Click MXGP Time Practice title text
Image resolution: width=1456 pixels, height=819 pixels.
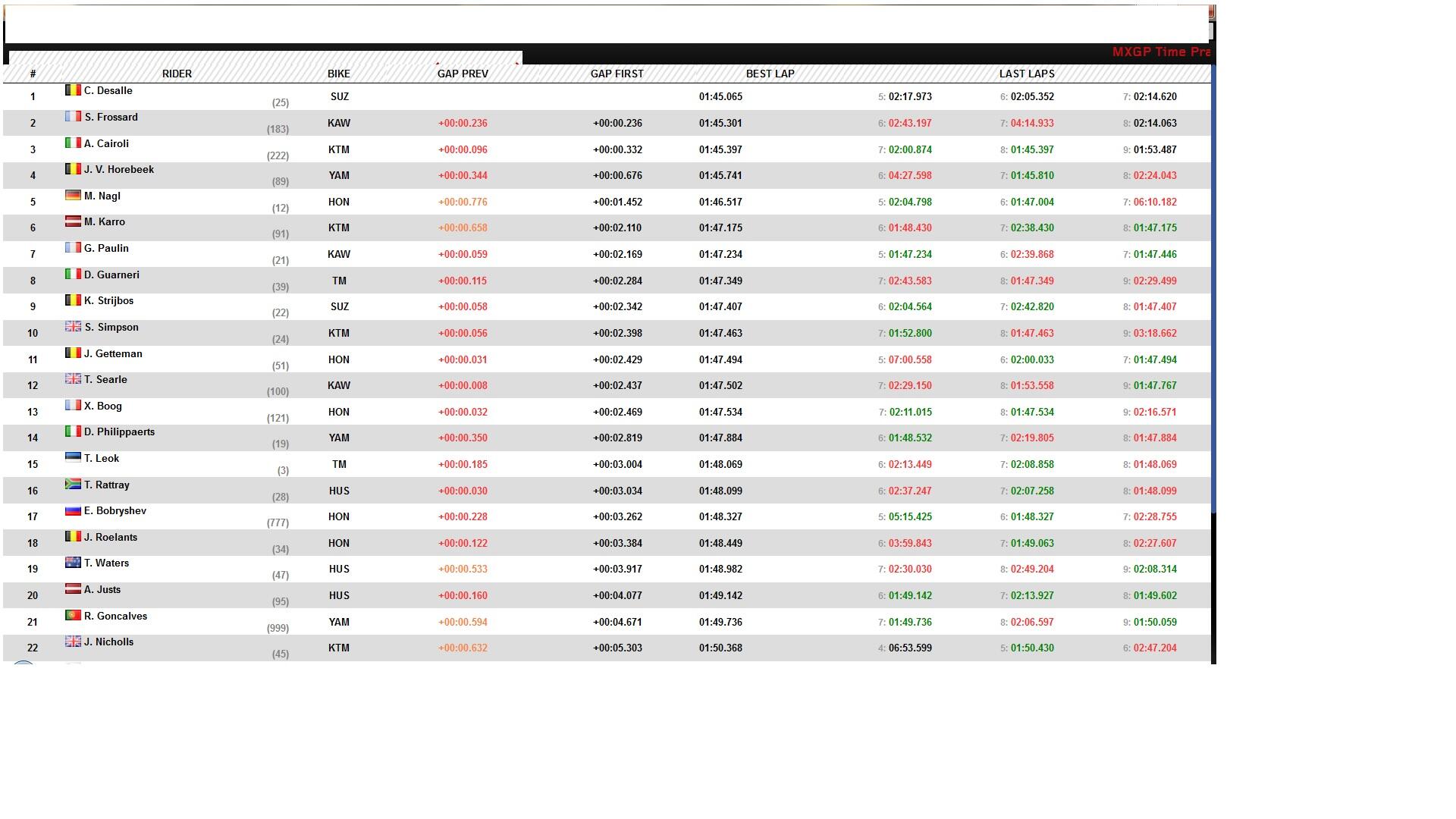tap(1160, 52)
